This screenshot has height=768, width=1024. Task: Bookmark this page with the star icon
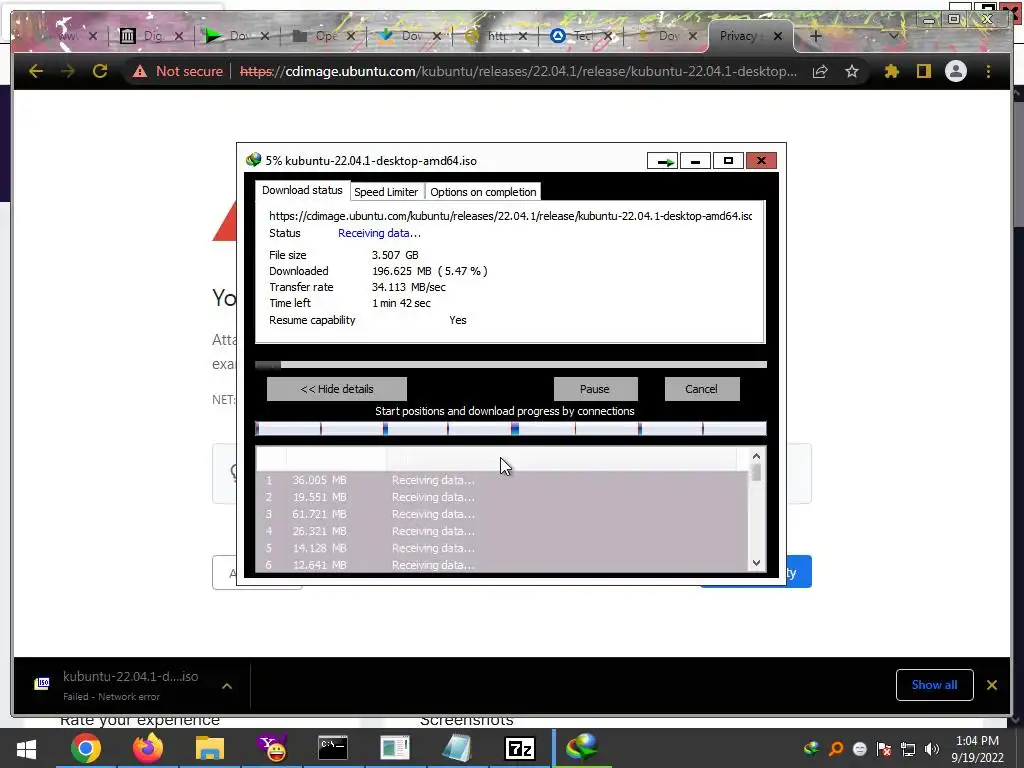[x=852, y=71]
